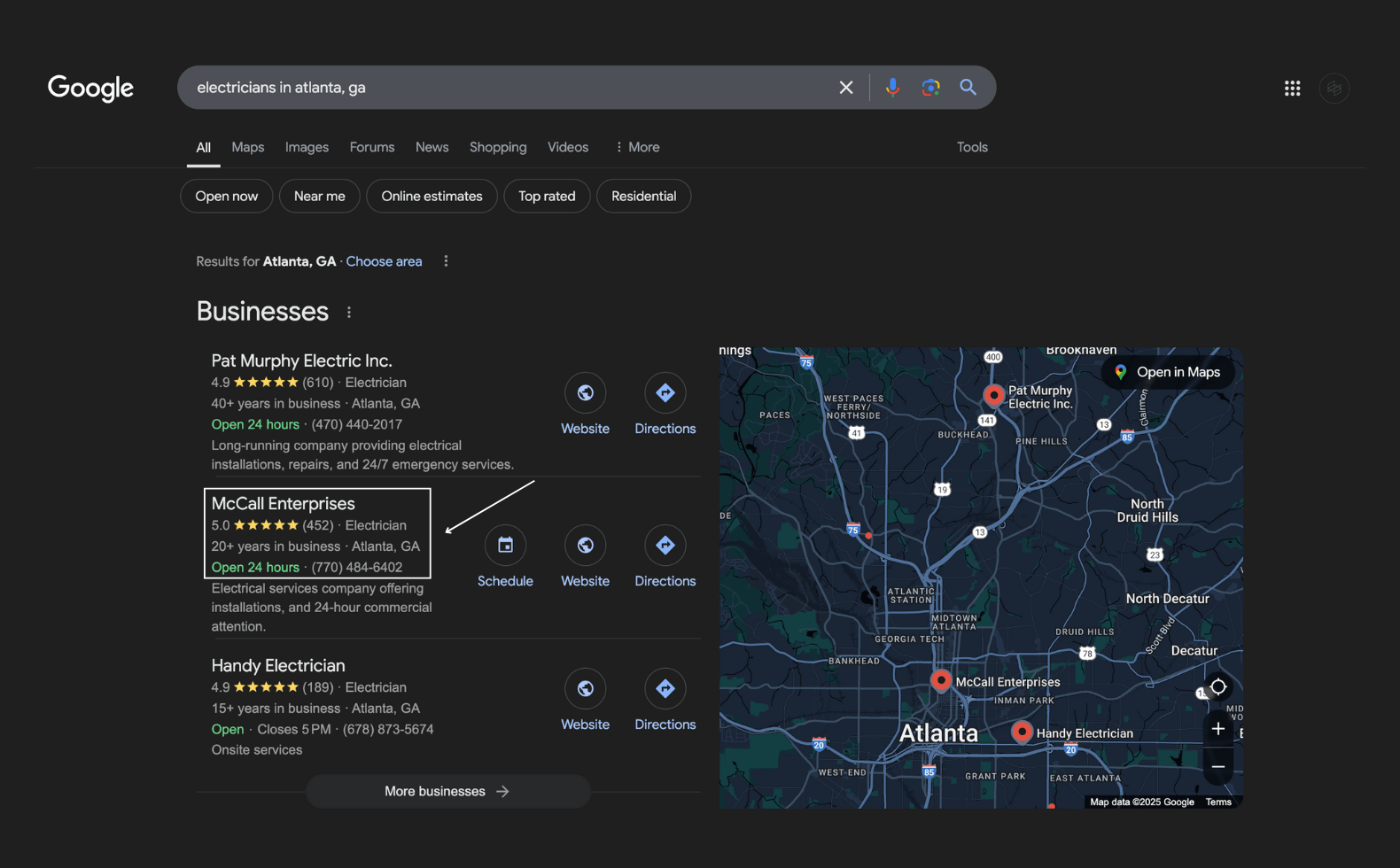This screenshot has width=1400, height=868.
Task: Open Handy Electrician website icon
Action: [585, 689]
